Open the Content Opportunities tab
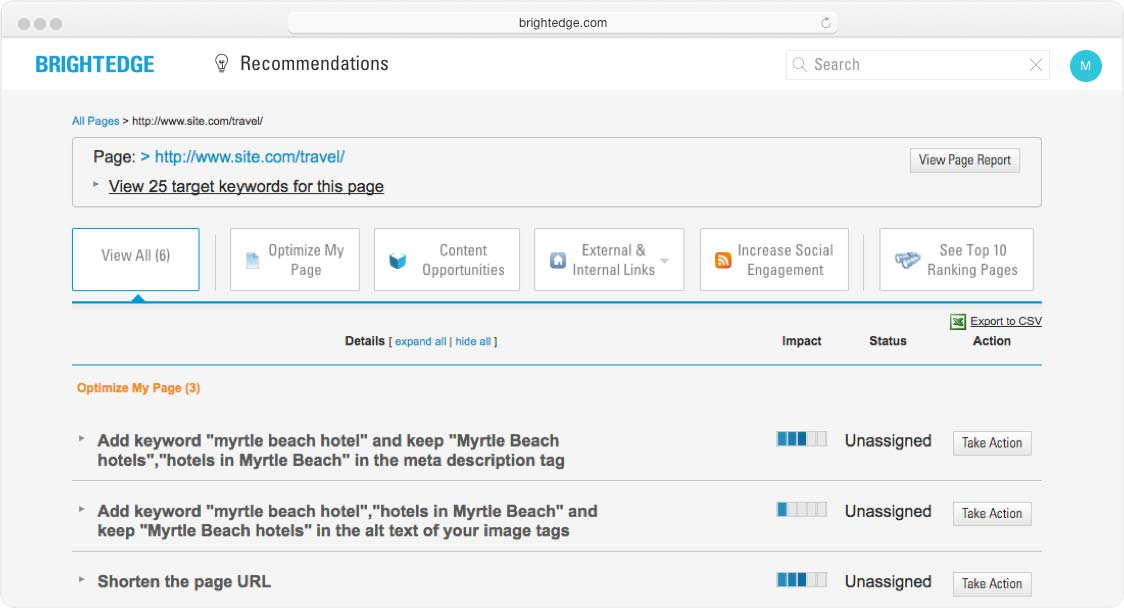 (x=447, y=260)
